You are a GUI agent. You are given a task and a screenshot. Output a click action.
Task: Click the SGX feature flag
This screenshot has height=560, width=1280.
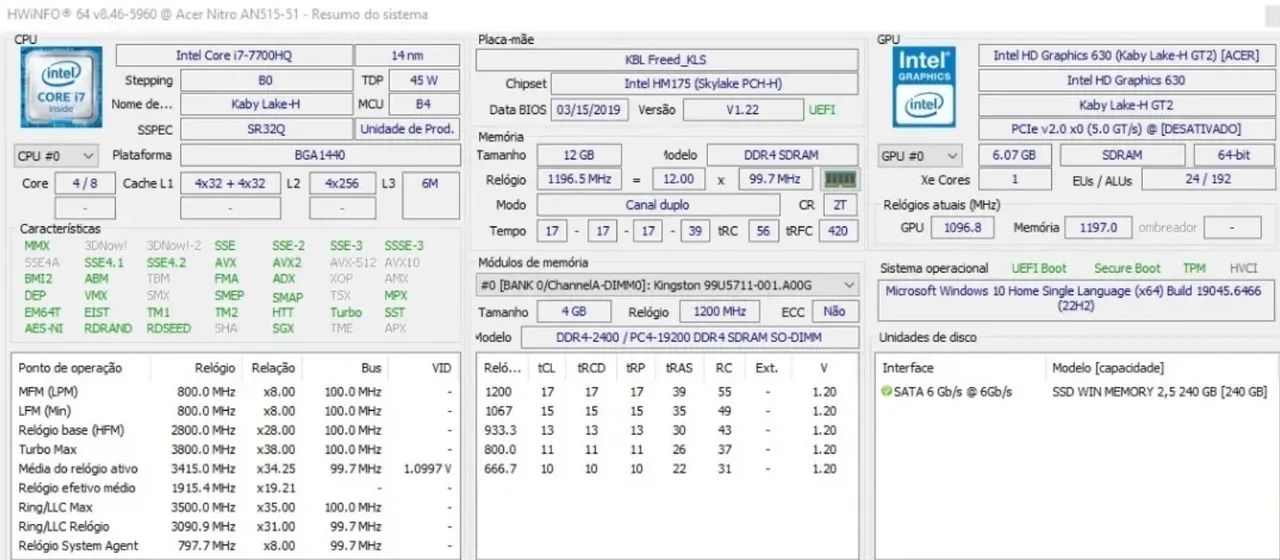(x=284, y=328)
